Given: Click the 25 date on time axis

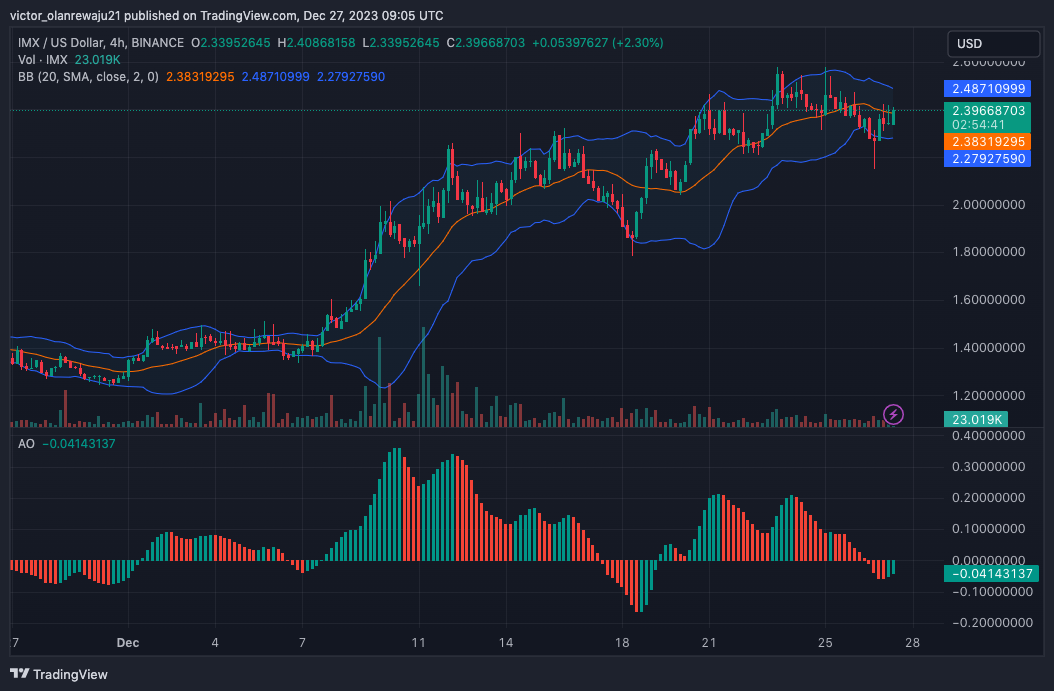Looking at the screenshot, I should pyautogui.click(x=825, y=643).
